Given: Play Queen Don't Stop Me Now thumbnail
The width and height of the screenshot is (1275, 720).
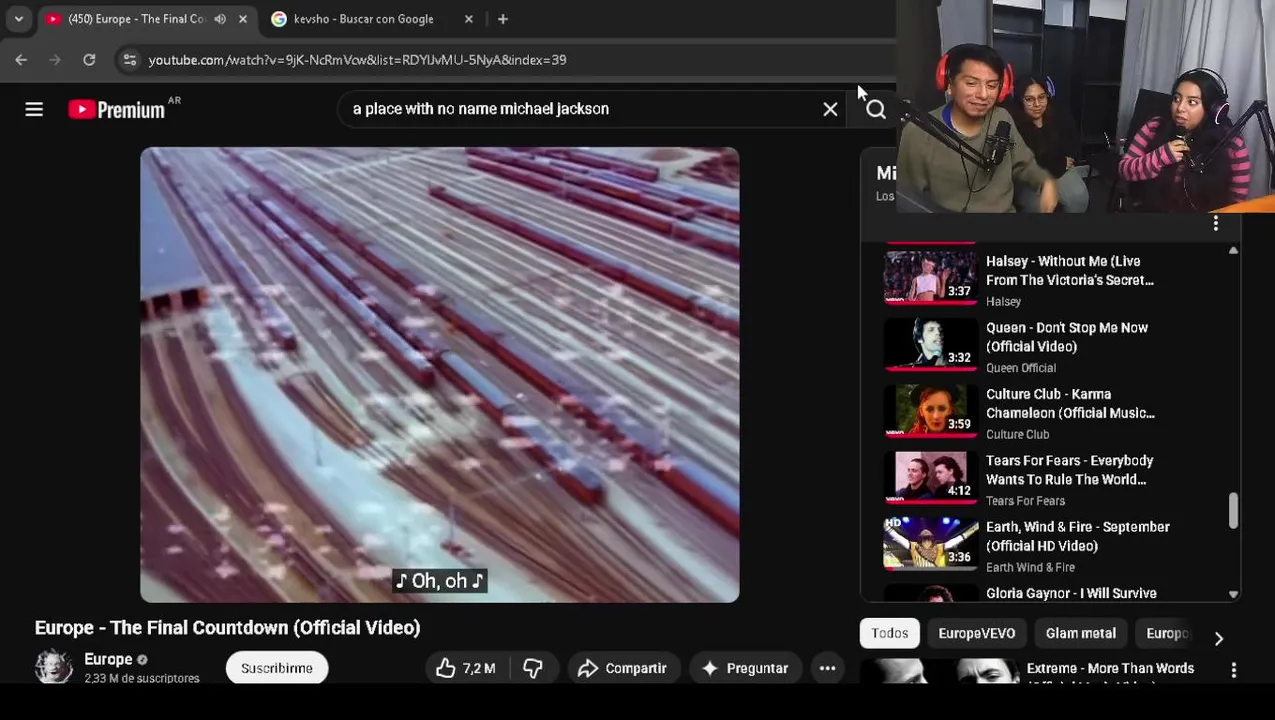Looking at the screenshot, I should [x=930, y=345].
